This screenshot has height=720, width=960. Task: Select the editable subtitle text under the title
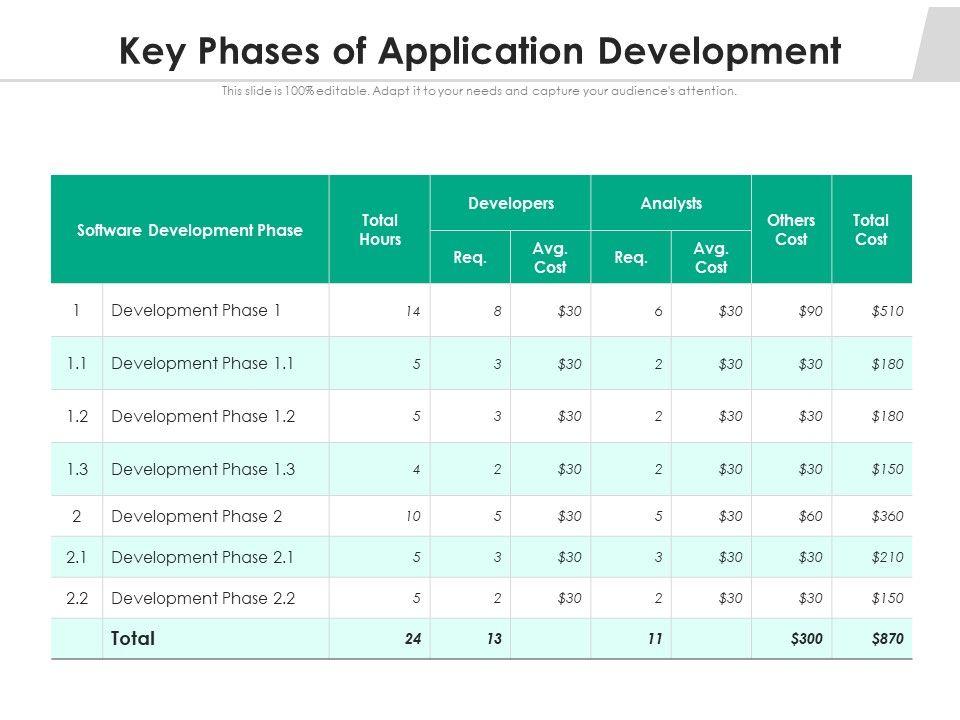click(479, 91)
